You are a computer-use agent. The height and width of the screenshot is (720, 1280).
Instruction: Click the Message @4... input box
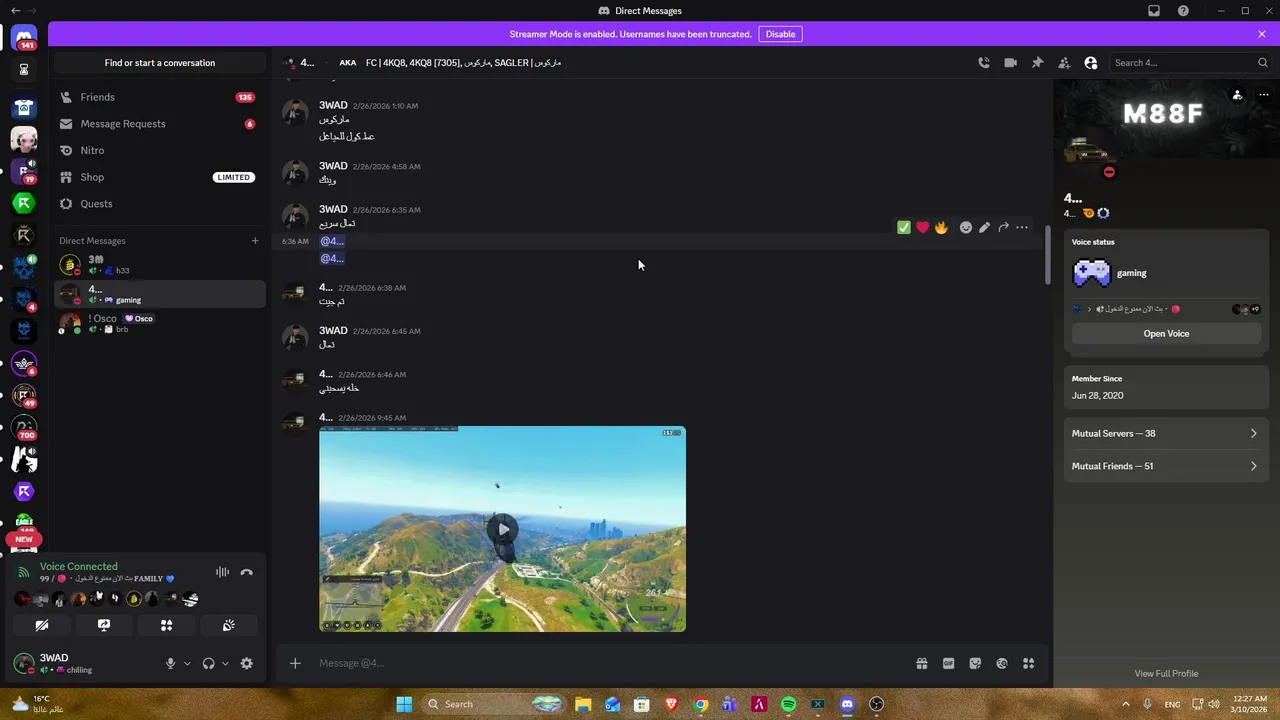click(x=610, y=663)
